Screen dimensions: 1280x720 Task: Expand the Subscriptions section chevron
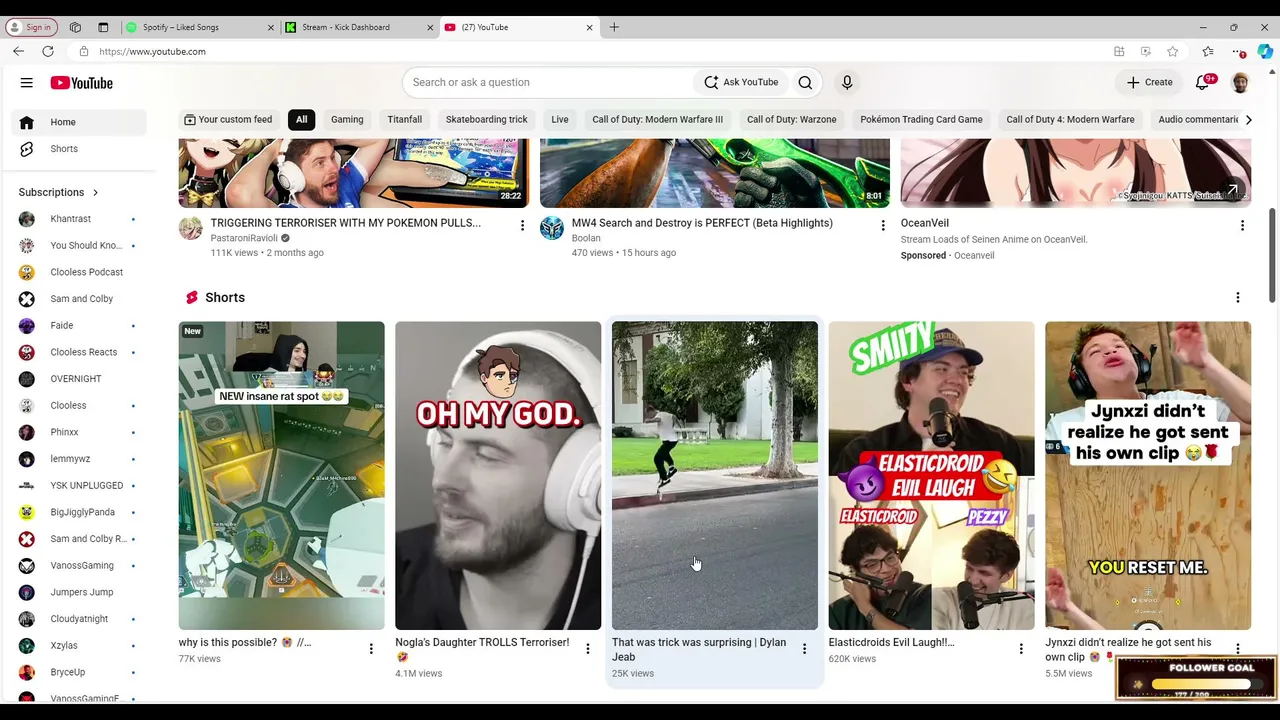96,192
